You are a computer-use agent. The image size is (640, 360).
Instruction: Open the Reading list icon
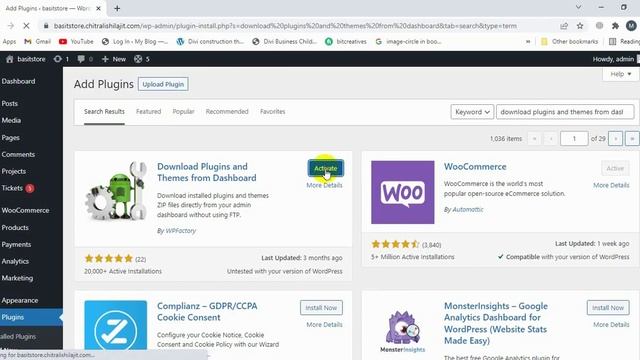point(612,42)
